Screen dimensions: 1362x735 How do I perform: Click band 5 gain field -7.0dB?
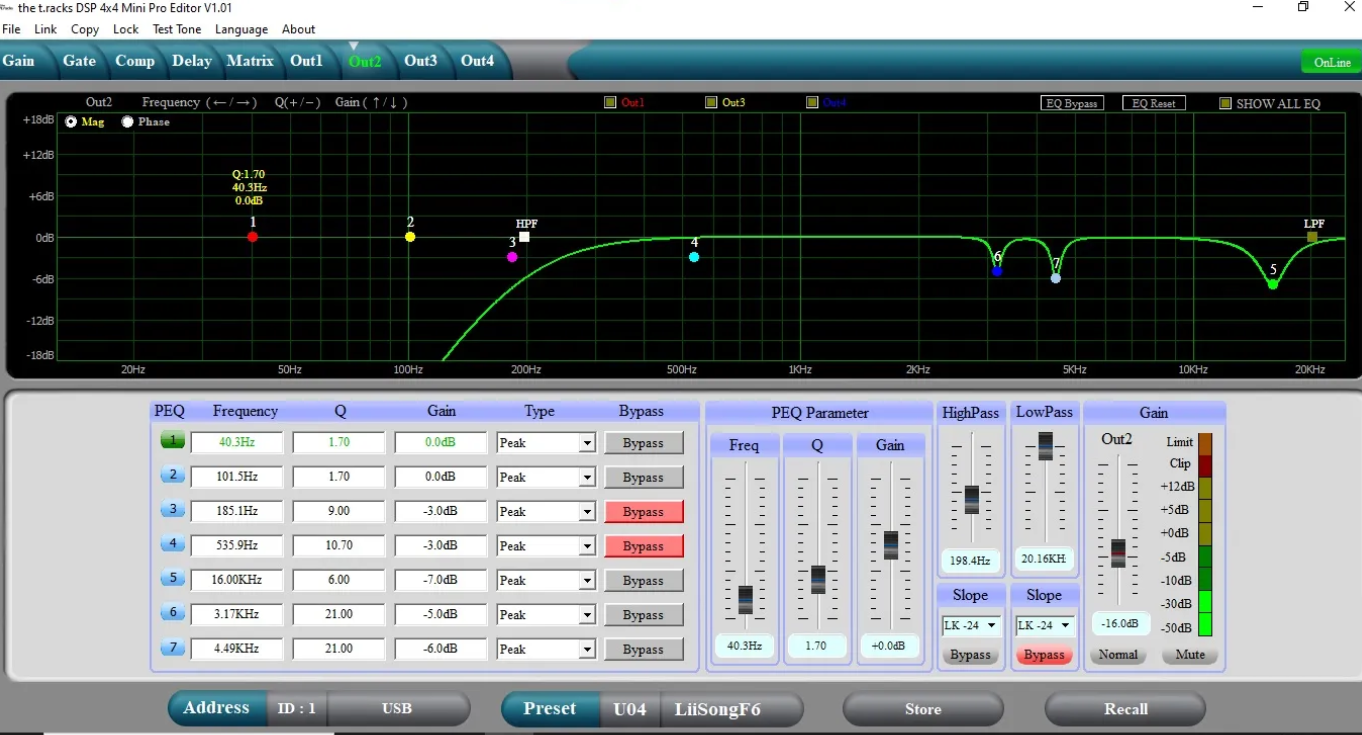(440, 580)
